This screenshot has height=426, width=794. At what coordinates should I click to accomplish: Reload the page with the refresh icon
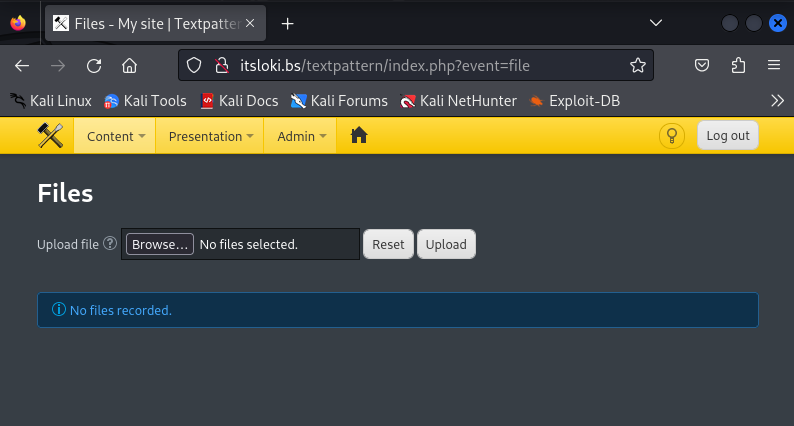coord(94,66)
